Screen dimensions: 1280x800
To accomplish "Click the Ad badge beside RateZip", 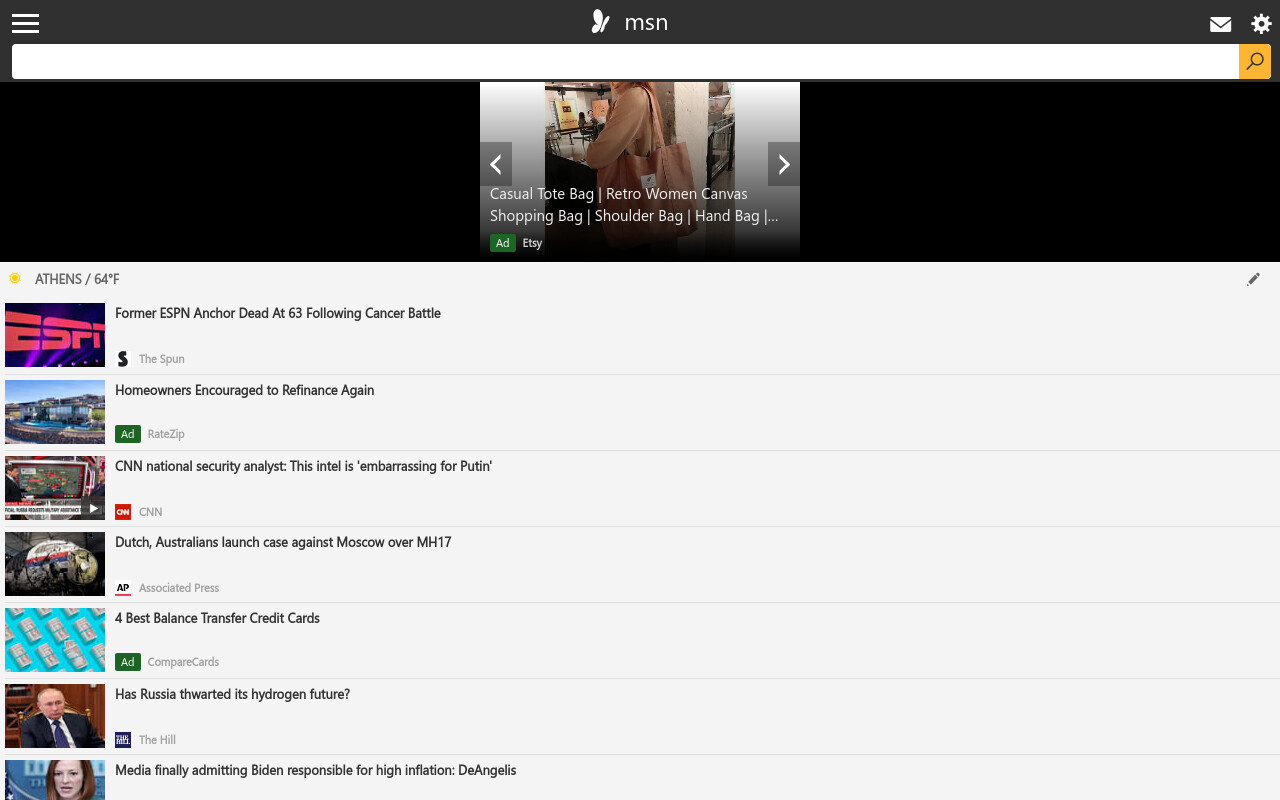I will pyautogui.click(x=128, y=434).
